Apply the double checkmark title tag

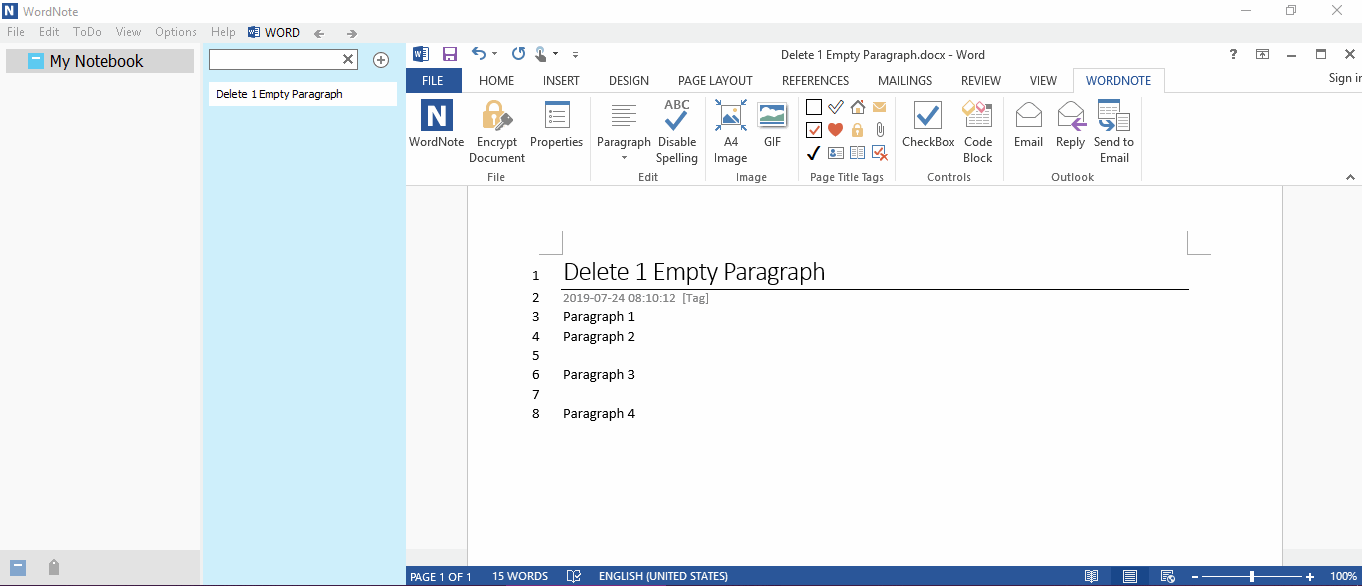tap(835, 107)
